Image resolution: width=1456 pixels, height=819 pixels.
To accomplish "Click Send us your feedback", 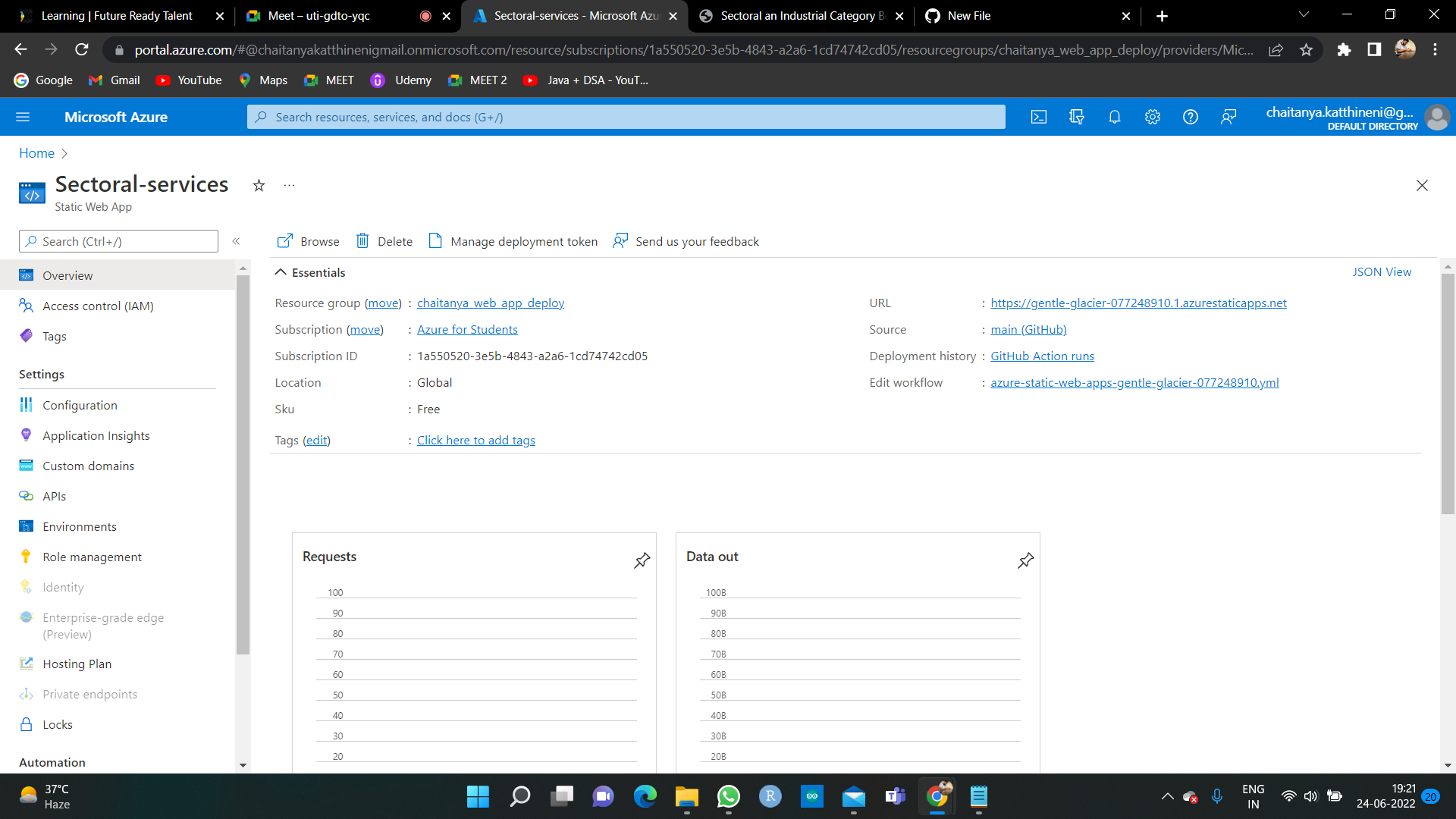I will [x=686, y=241].
